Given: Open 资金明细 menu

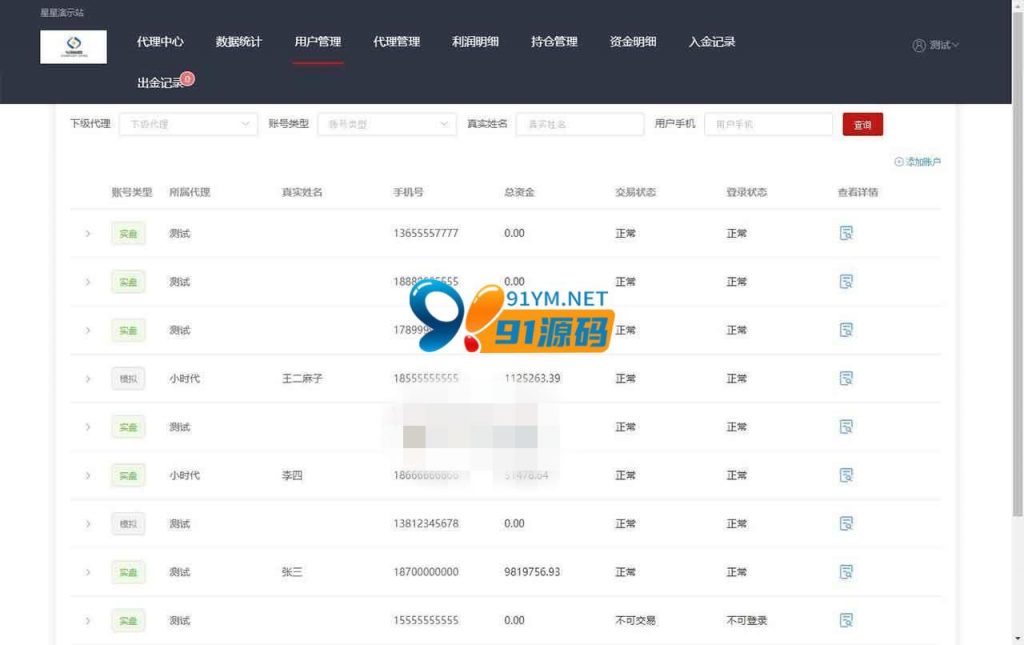Looking at the screenshot, I should tap(633, 42).
